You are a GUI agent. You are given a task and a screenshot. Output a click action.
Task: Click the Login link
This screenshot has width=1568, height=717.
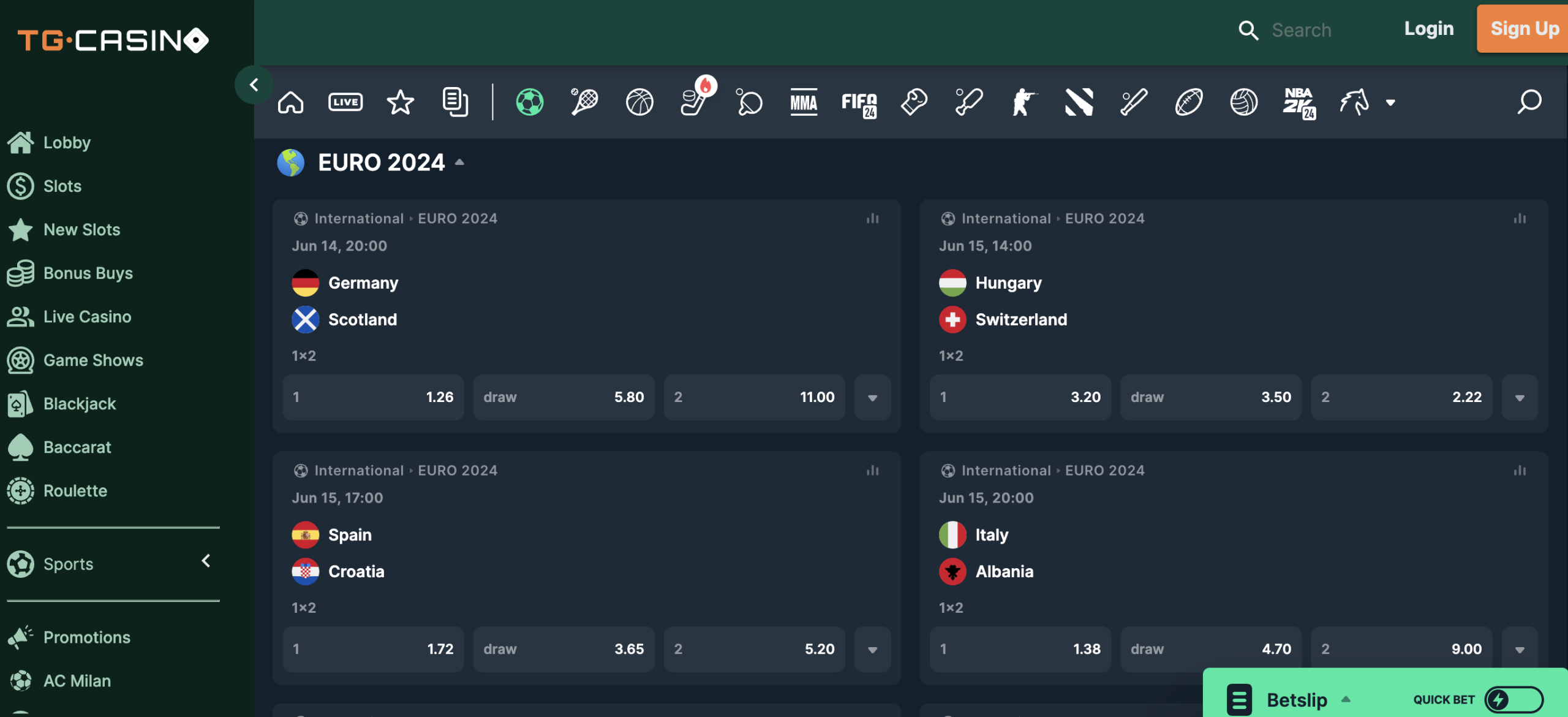(x=1428, y=29)
